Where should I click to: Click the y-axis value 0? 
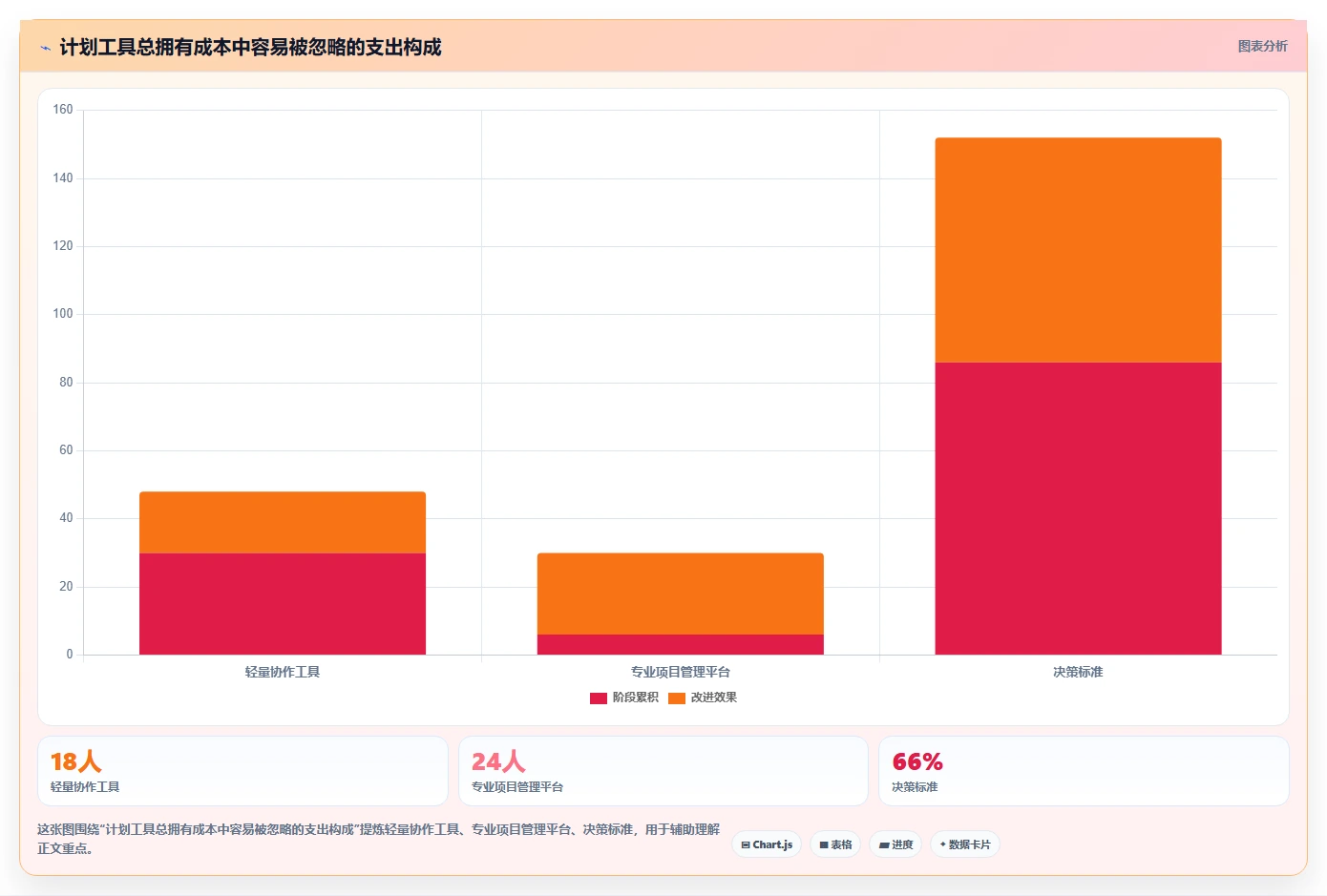(70, 655)
